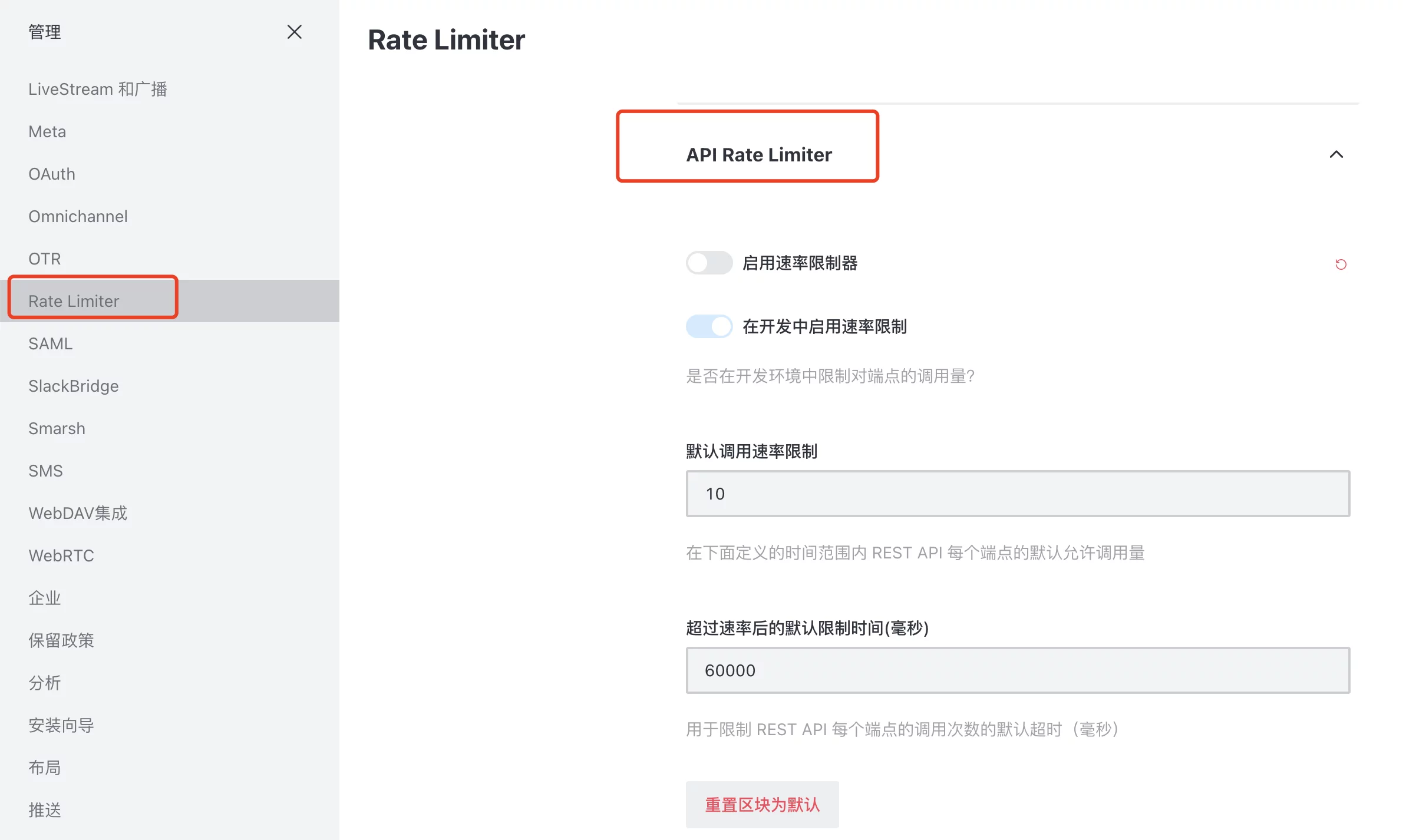The image size is (1406, 840).
Task: Navigate to SlackBridge settings
Action: point(74,386)
